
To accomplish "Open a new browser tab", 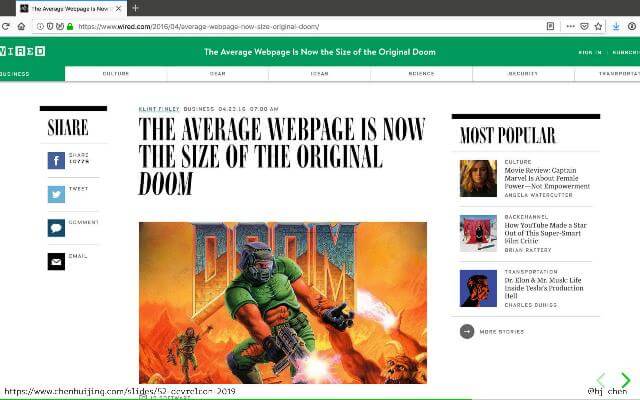I will point(135,8).
